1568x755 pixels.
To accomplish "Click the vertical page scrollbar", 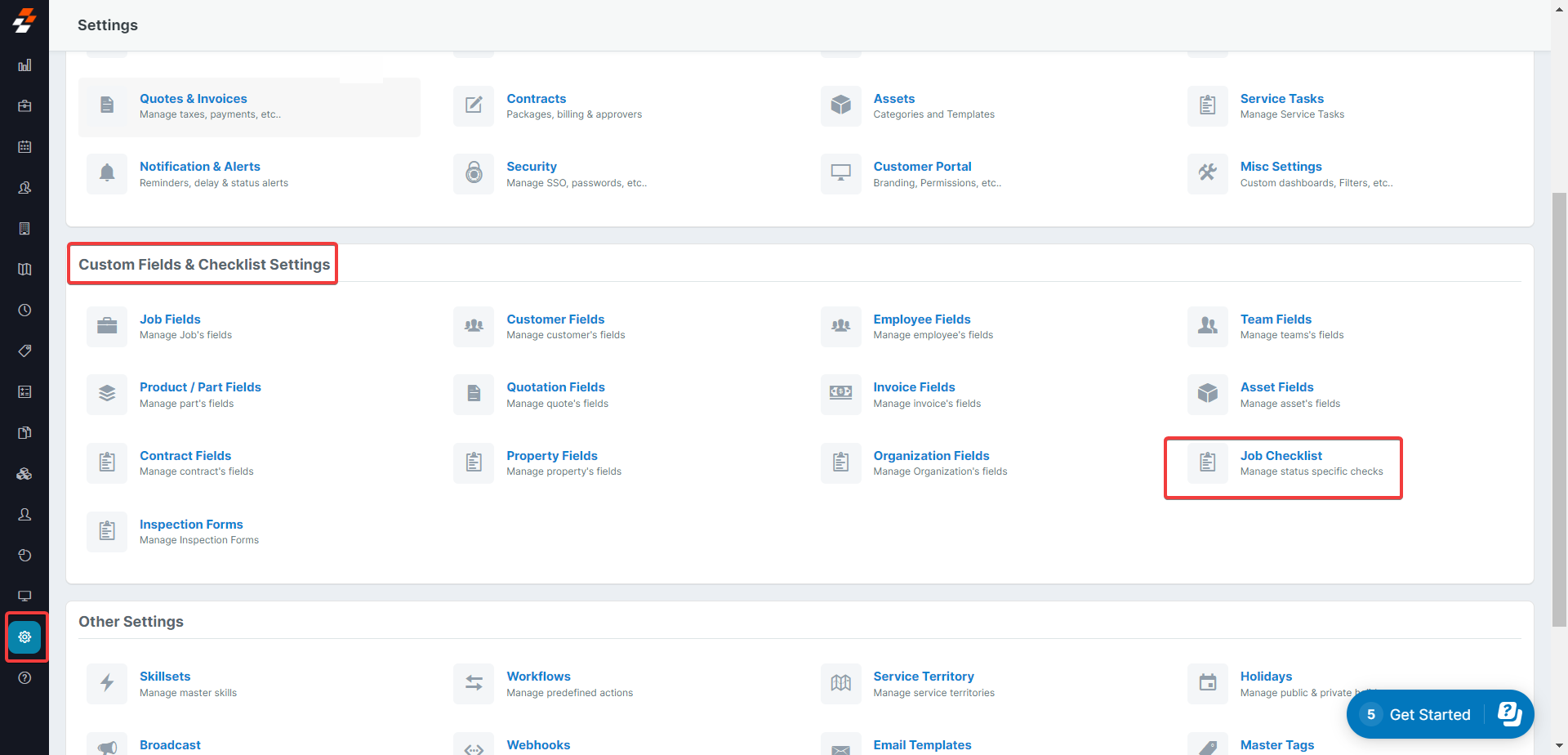I will [x=1559, y=409].
